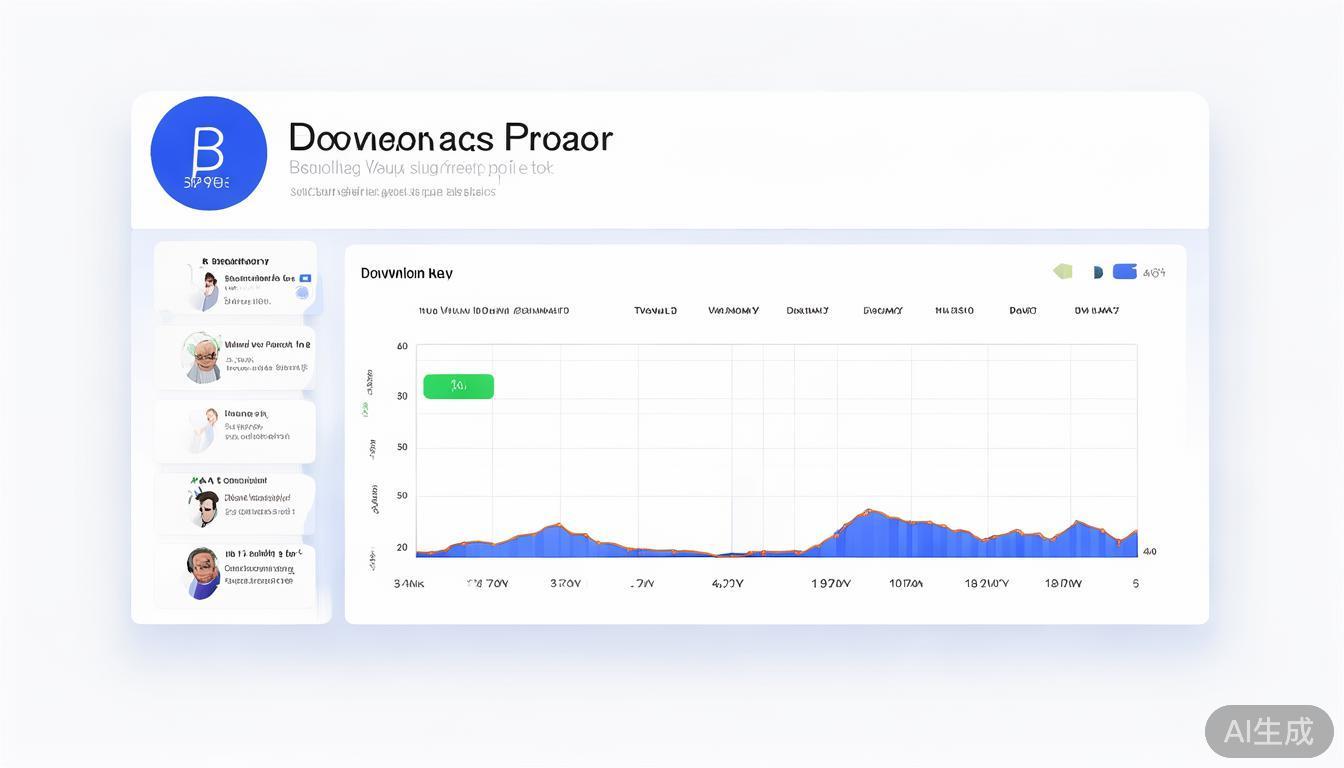The image size is (1344, 768).
Task: Click the green label button on the chart
Action: pos(458,386)
